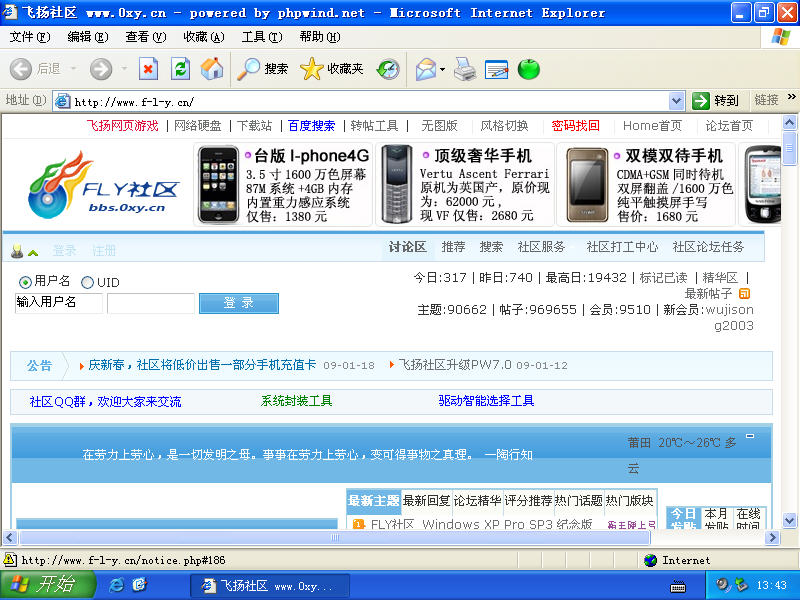The height and width of the screenshot is (600, 800).
Task: Click the horizontal scrollbar thumb
Action: click(335, 537)
